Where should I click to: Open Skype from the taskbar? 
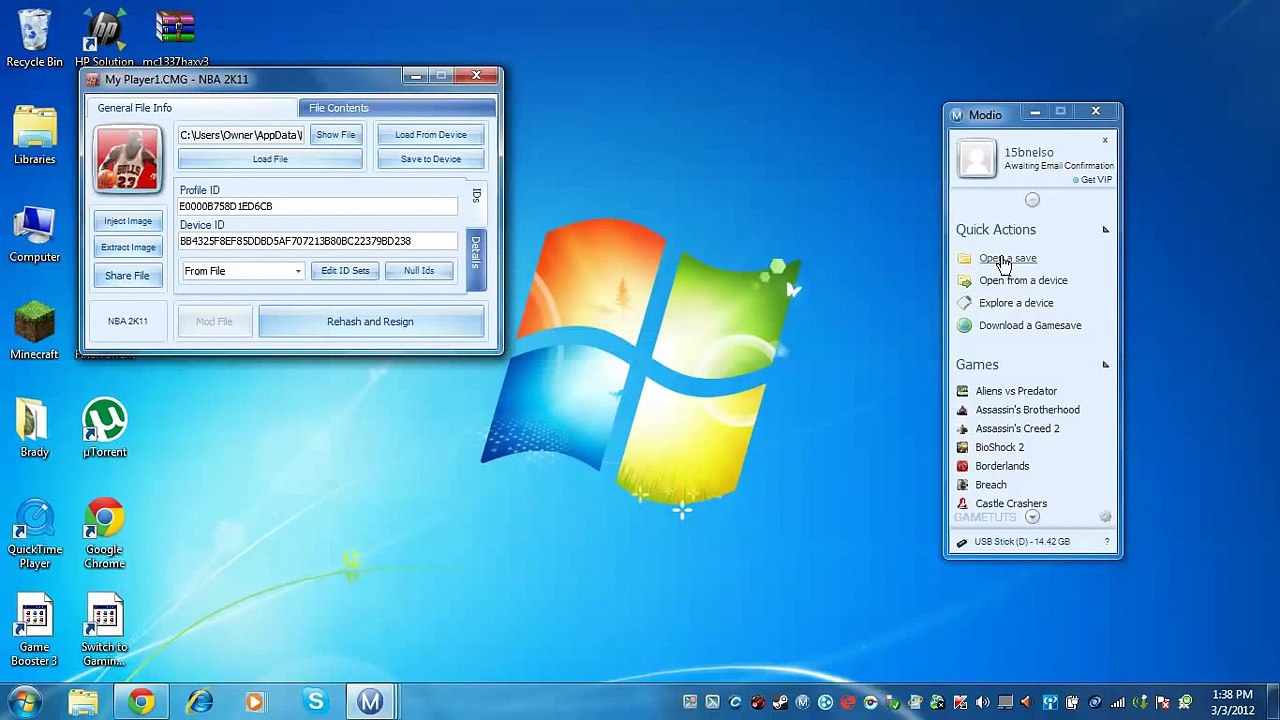click(x=315, y=702)
